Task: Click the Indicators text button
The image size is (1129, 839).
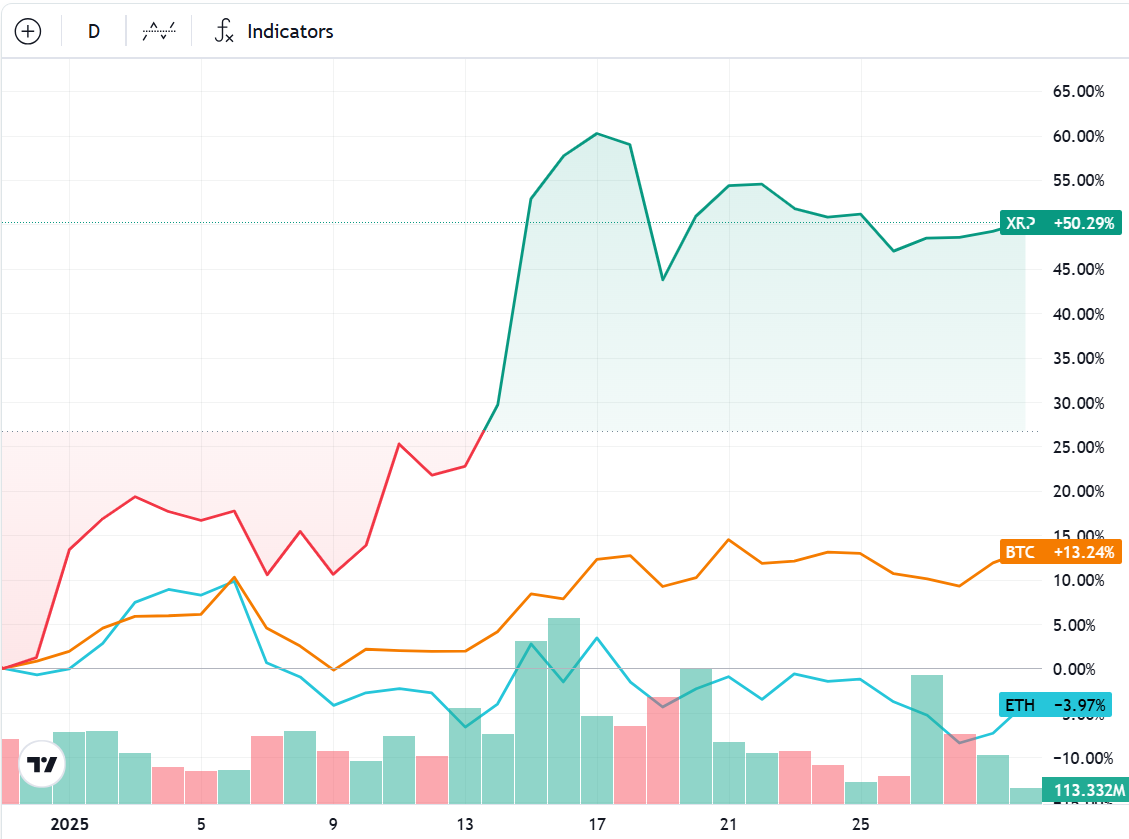Action: click(290, 30)
